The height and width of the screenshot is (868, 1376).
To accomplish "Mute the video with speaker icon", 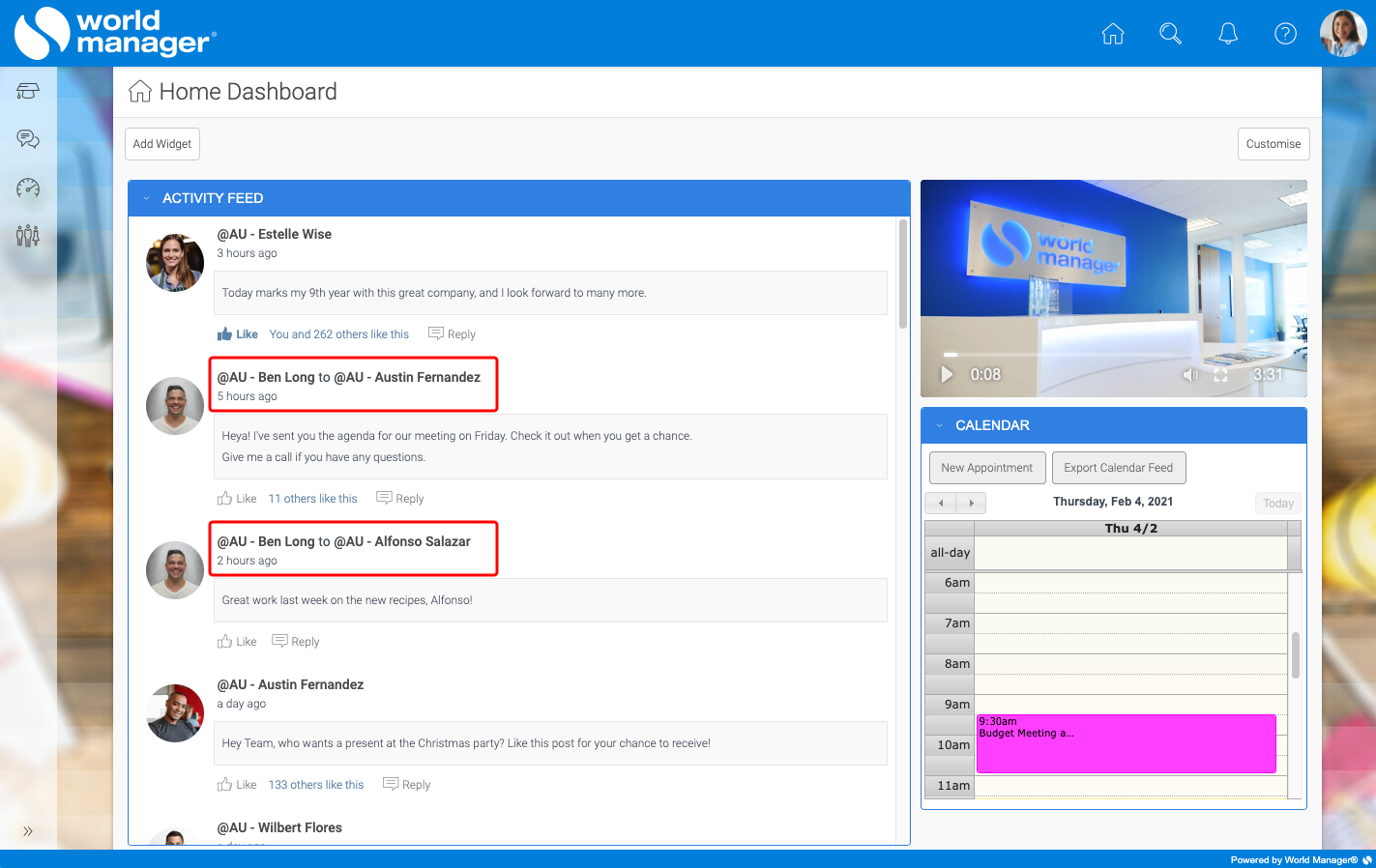I will [1190, 375].
